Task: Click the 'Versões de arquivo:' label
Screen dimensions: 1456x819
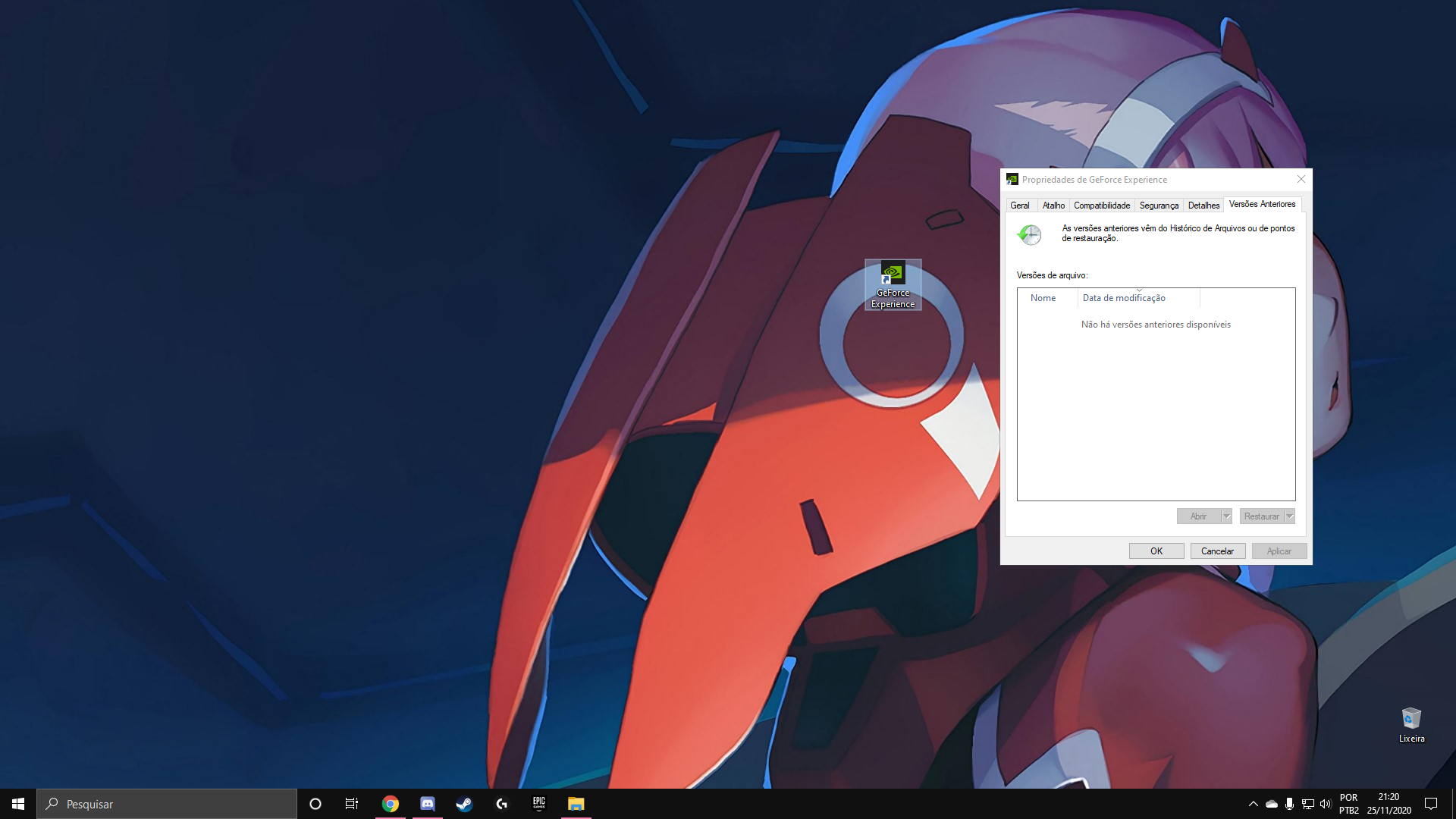Action: click(x=1052, y=275)
